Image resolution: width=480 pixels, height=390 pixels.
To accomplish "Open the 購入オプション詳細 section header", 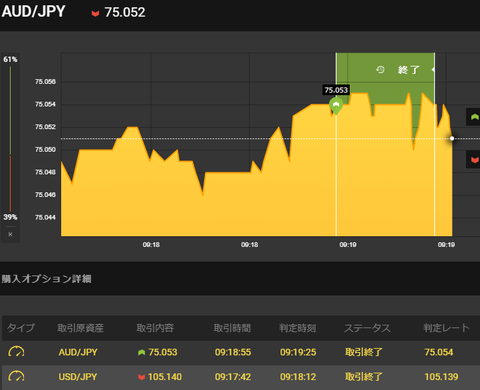I will [x=46, y=279].
